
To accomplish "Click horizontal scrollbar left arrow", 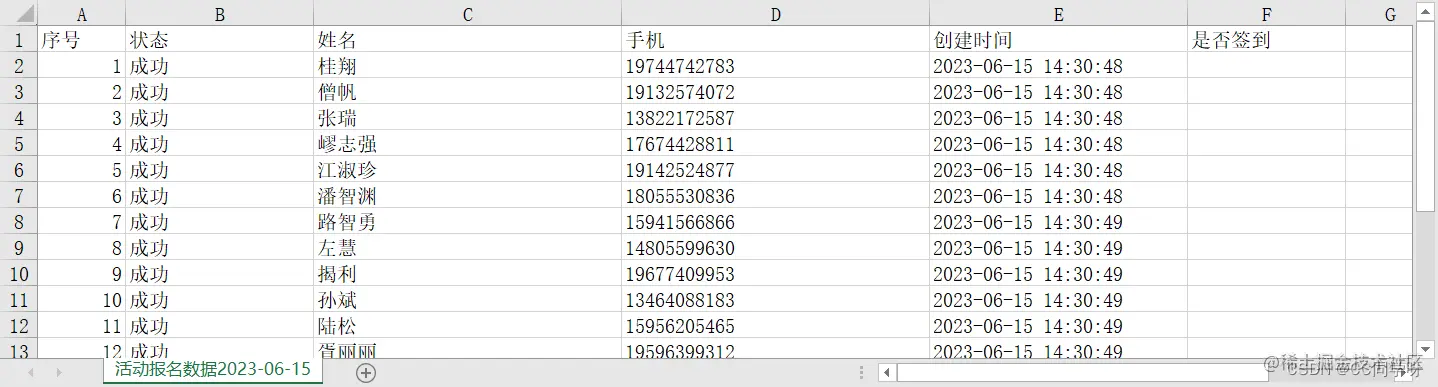I will click(887, 372).
